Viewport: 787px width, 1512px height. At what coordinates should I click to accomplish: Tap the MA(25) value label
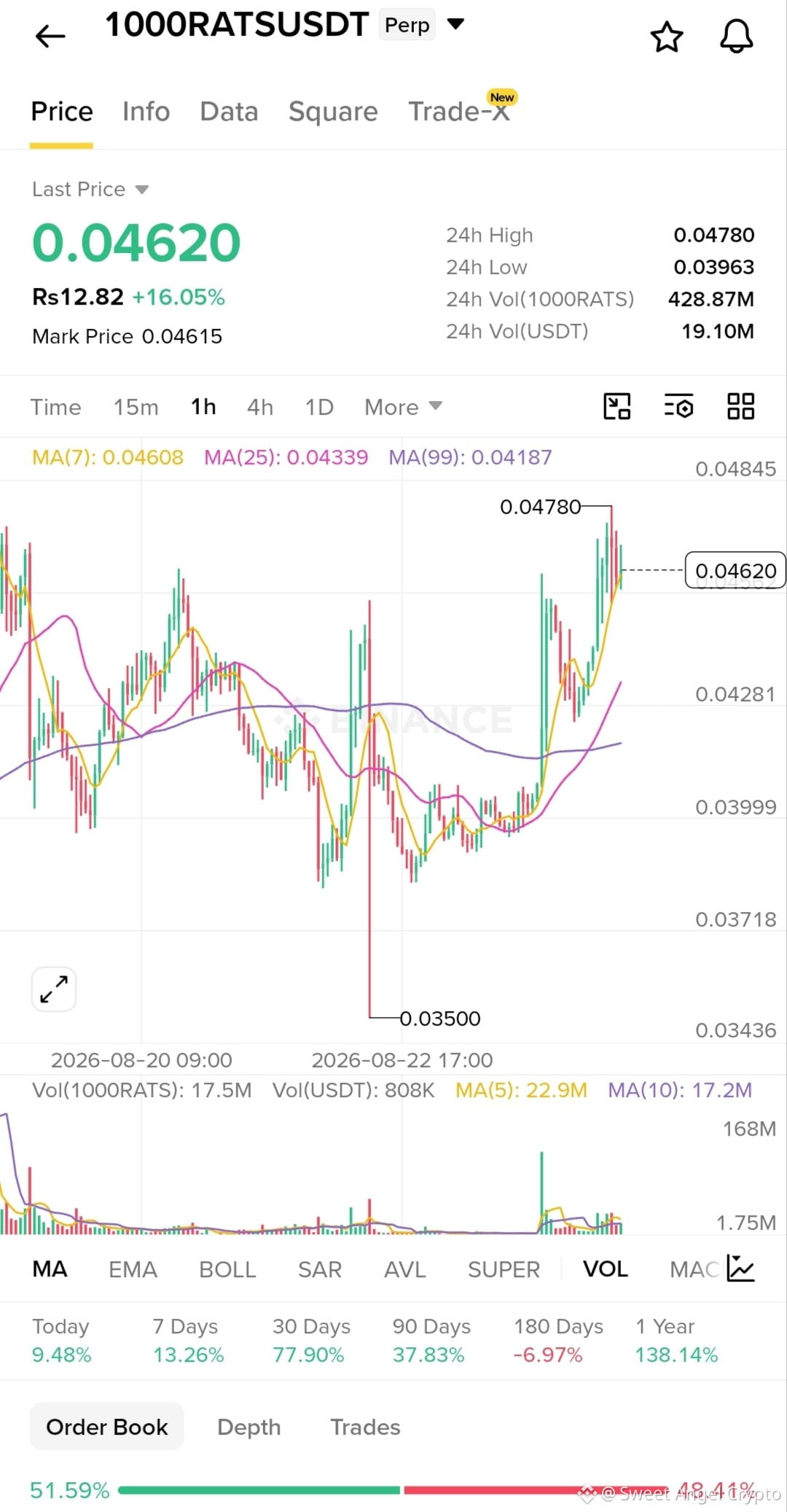(x=286, y=457)
